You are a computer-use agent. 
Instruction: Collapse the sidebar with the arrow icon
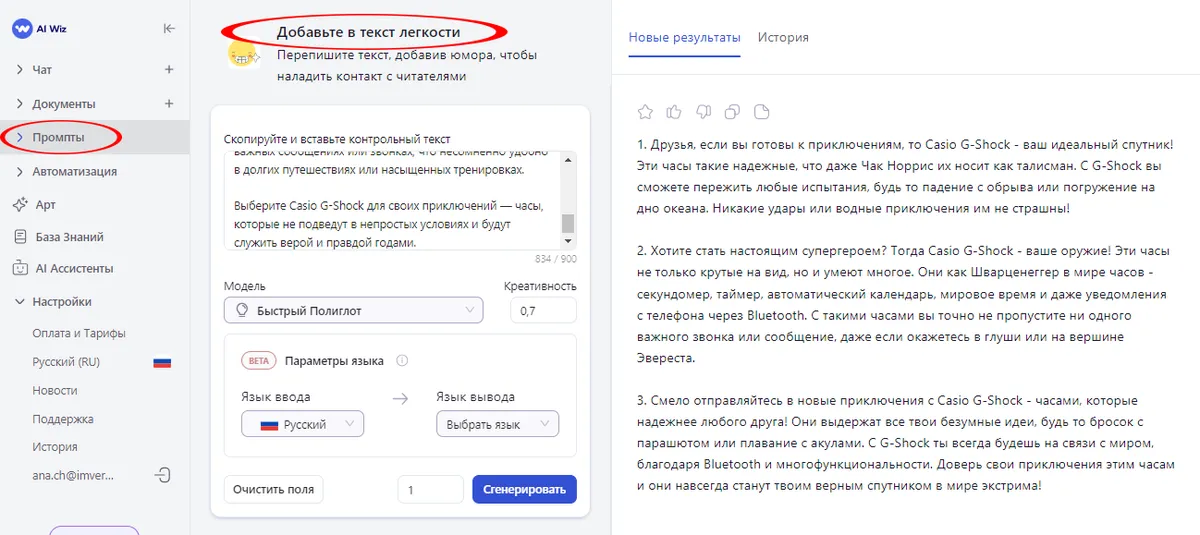pos(169,29)
